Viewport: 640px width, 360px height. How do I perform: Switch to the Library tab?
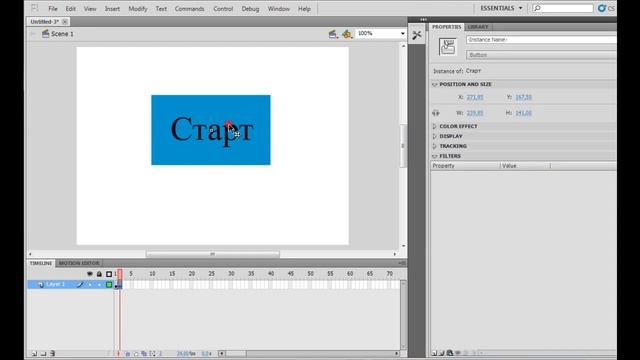(x=478, y=27)
